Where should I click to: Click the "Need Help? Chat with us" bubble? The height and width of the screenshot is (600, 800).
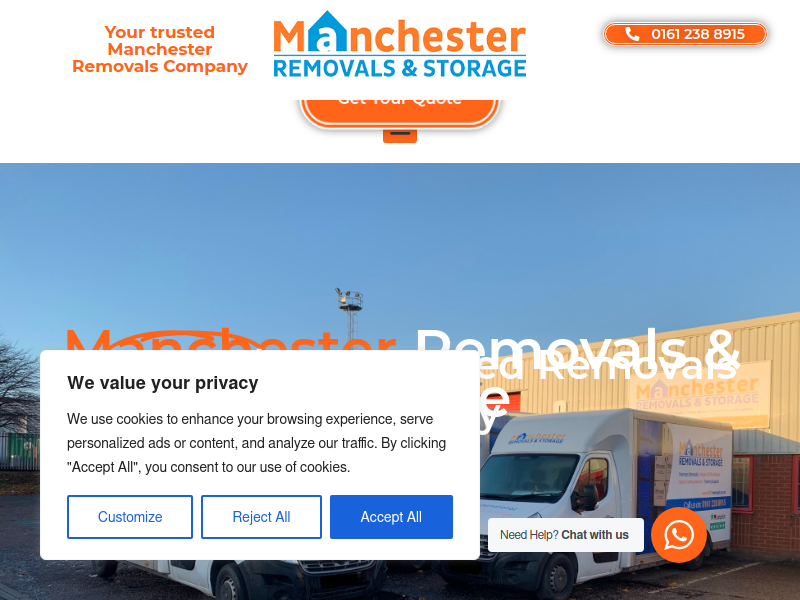pyautogui.click(x=566, y=535)
